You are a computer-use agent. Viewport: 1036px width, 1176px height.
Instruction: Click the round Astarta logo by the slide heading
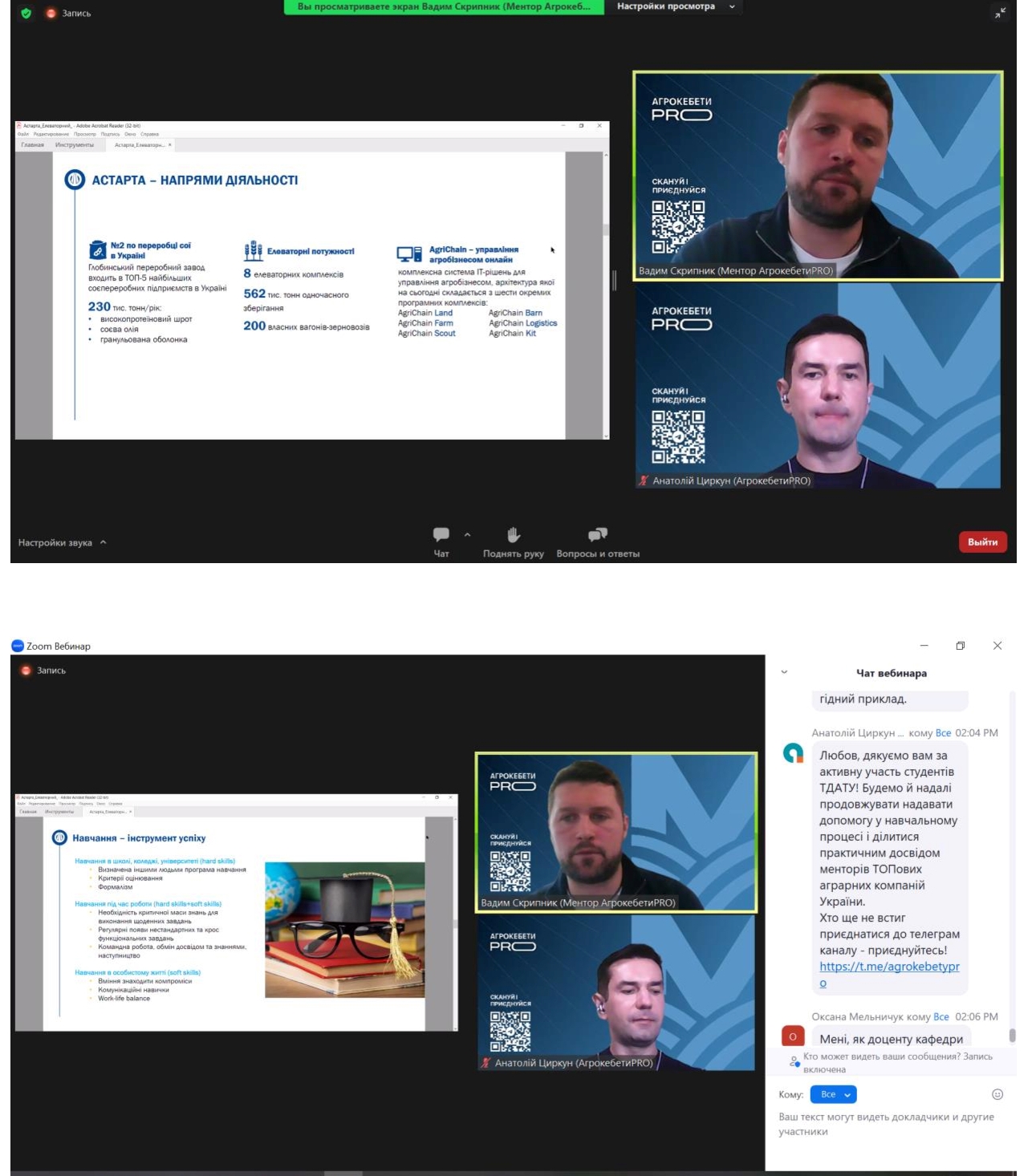pos(75,180)
